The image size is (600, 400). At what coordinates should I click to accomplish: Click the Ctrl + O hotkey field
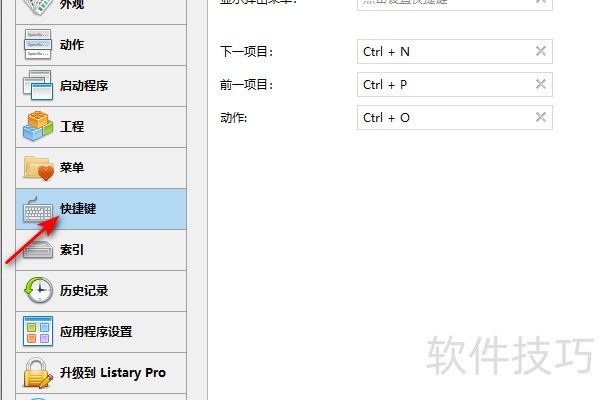[455, 117]
